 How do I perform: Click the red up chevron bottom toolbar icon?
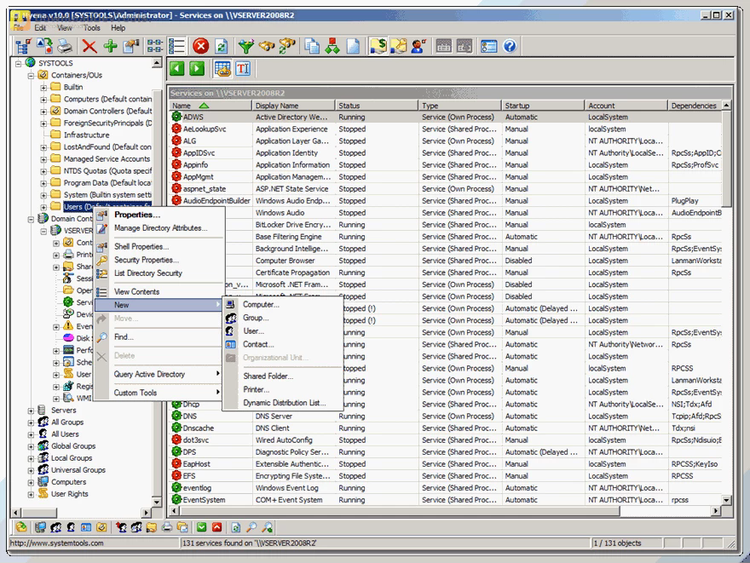click(x=217, y=527)
